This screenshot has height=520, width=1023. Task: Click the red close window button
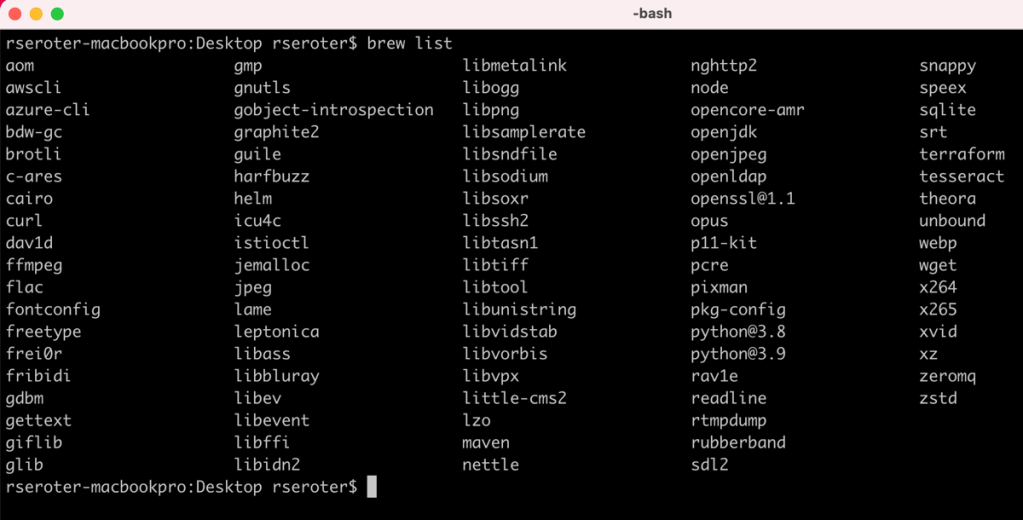(14, 14)
